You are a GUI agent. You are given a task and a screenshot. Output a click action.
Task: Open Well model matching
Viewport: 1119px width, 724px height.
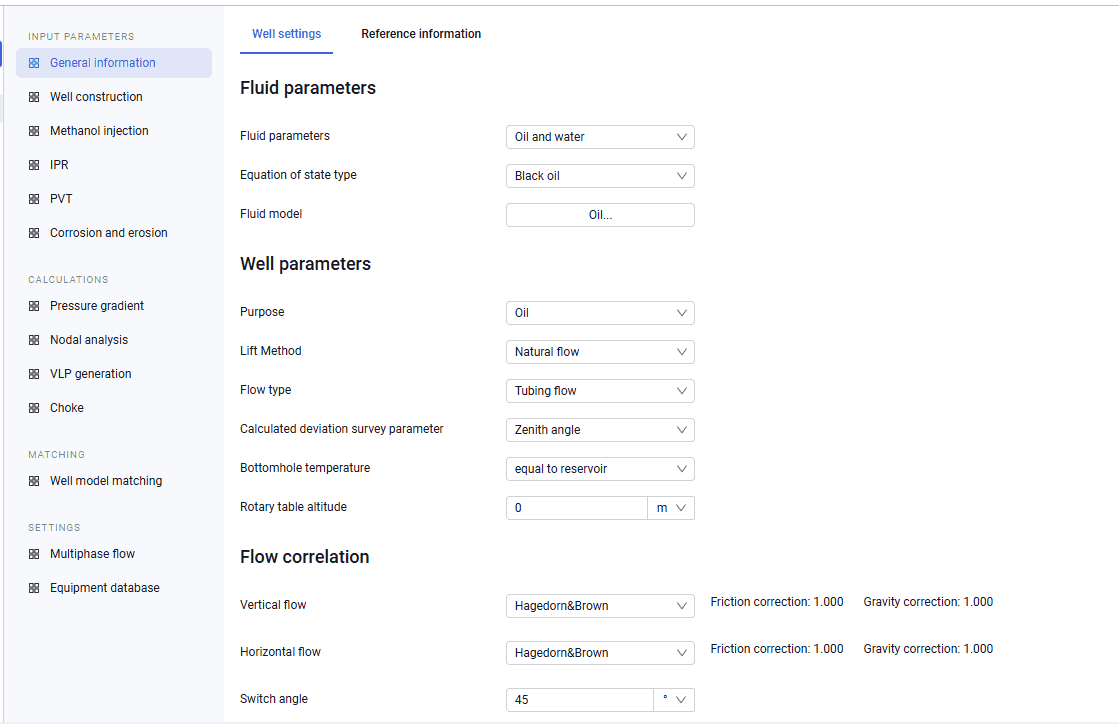point(114,481)
